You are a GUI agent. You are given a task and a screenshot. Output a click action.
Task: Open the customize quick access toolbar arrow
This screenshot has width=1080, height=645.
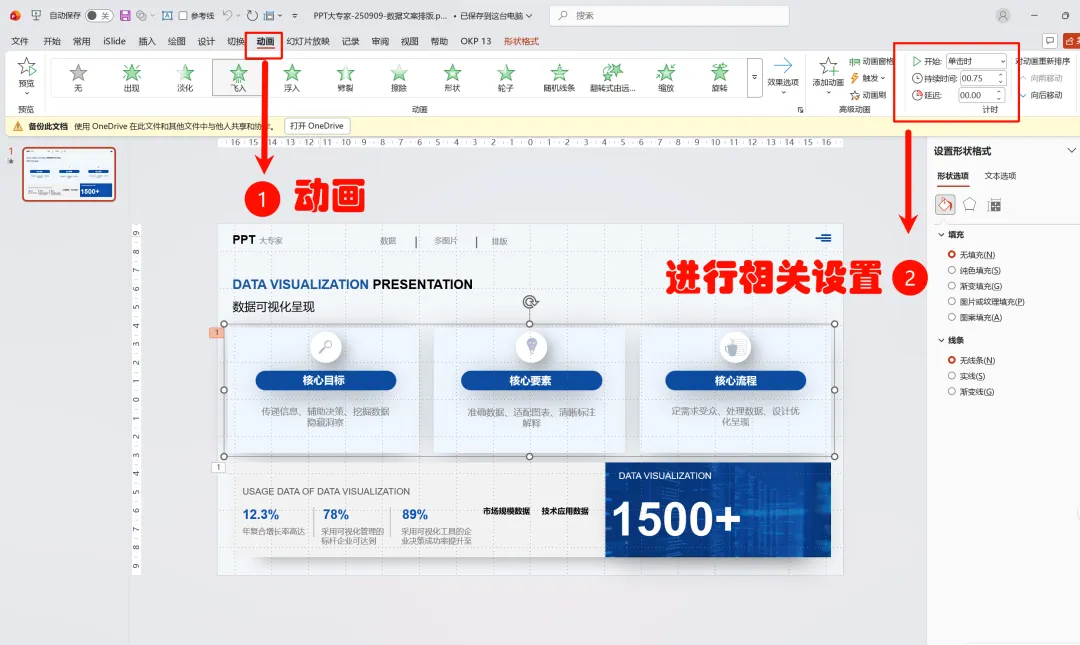point(295,15)
